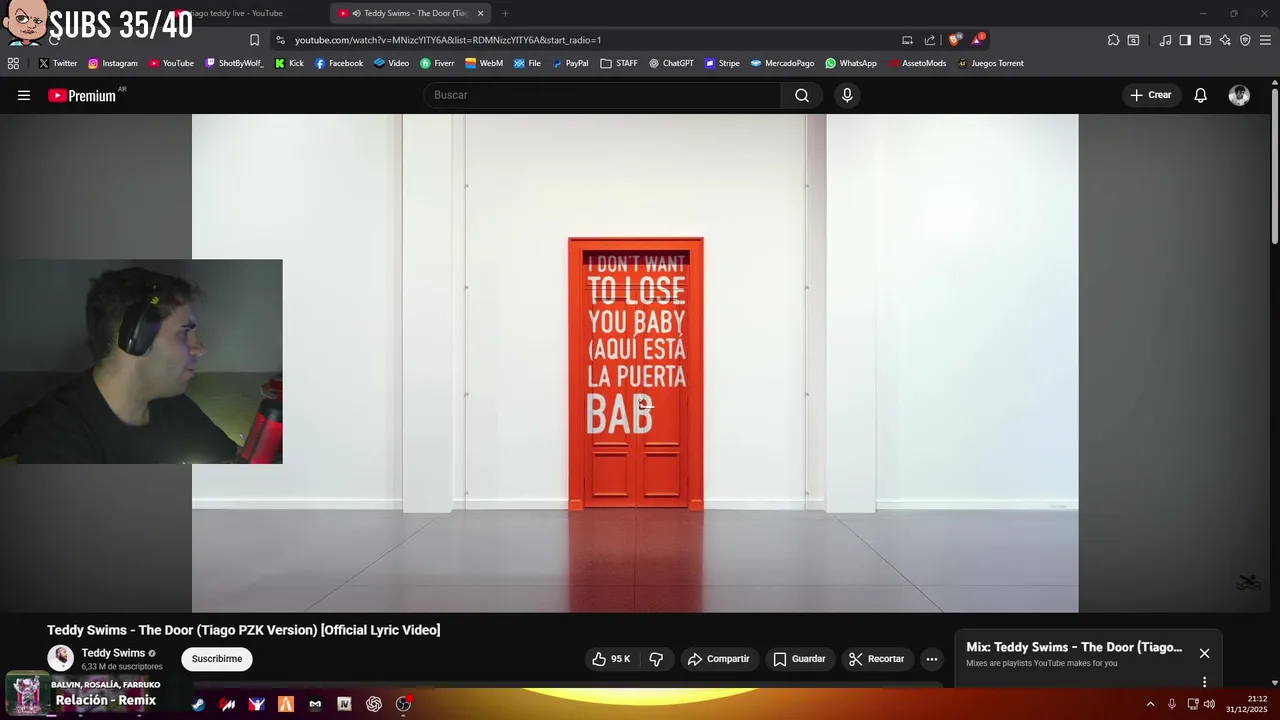Open the Twitter bookmark
The height and width of the screenshot is (720, 1280).
coord(58,63)
